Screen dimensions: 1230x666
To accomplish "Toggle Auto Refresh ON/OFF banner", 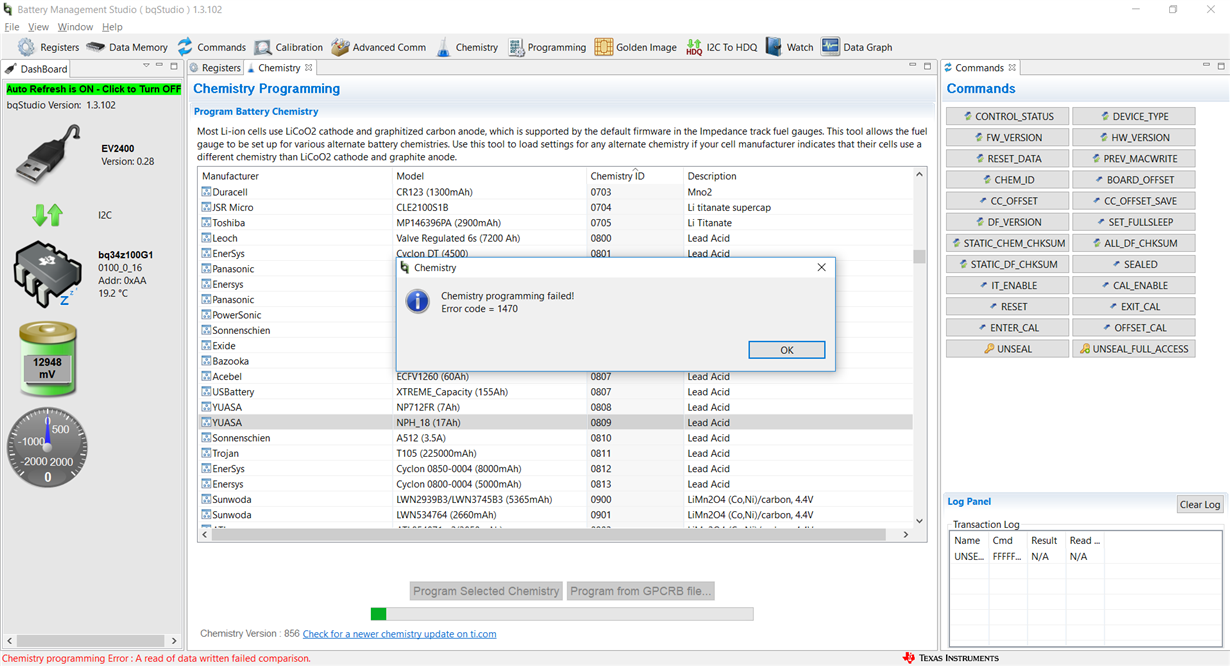I will tap(94, 89).
